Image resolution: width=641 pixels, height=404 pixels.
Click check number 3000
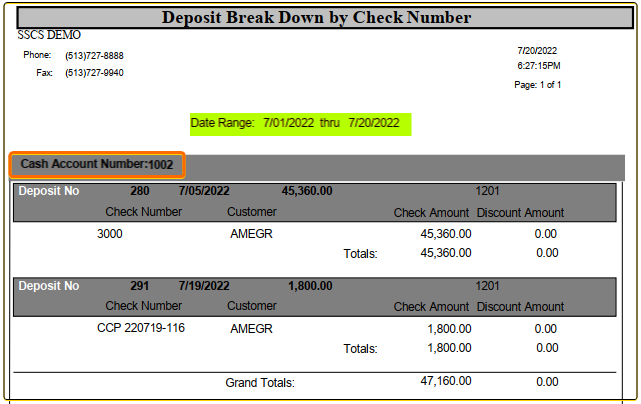110,234
